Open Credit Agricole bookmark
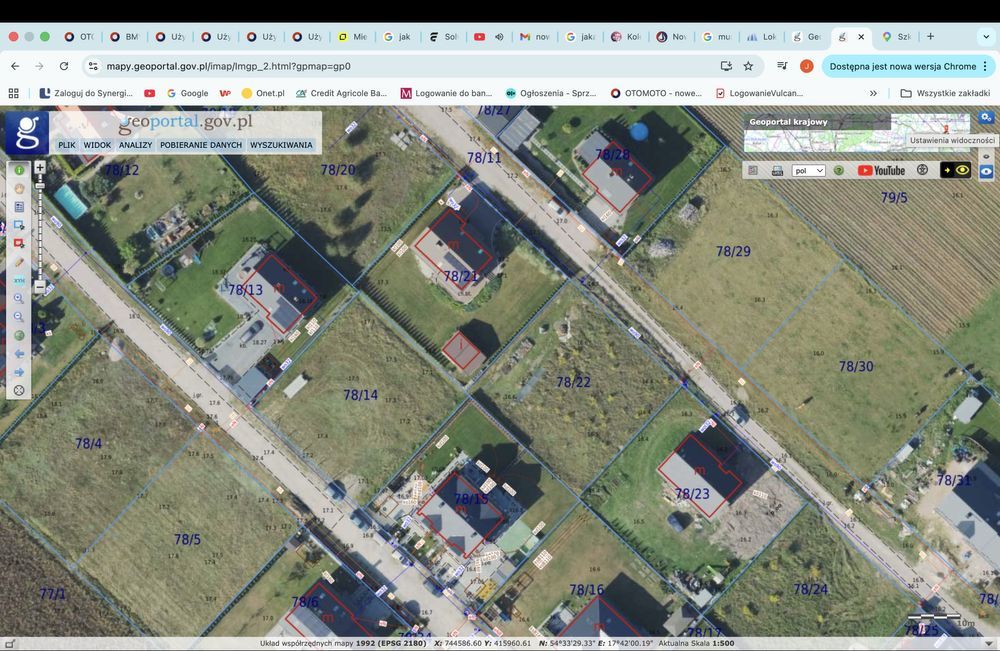The image size is (1000, 651). tap(341, 93)
